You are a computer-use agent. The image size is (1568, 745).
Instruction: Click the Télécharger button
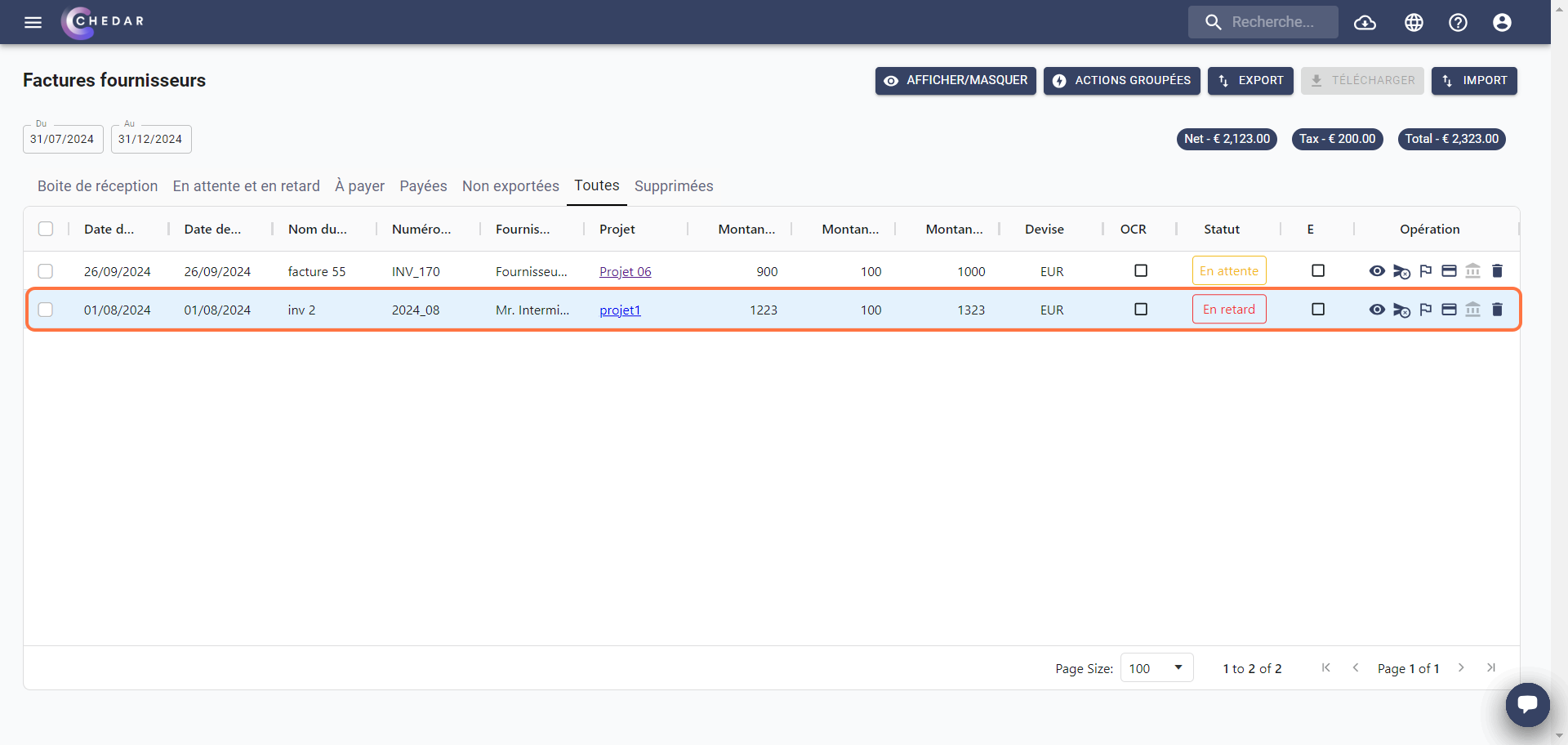click(x=1362, y=81)
